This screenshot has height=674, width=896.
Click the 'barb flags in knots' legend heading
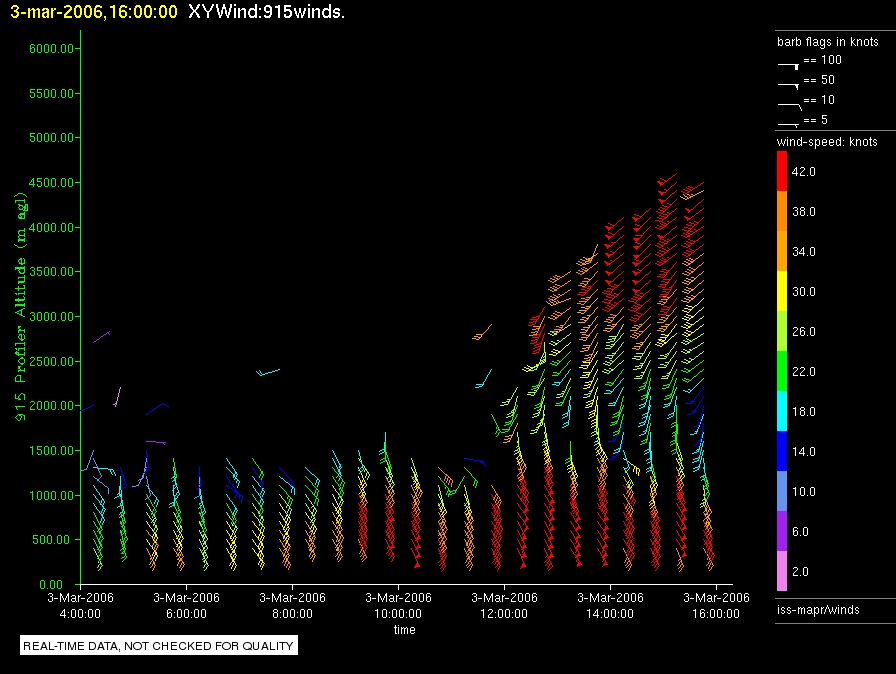pyautogui.click(x=827, y=42)
